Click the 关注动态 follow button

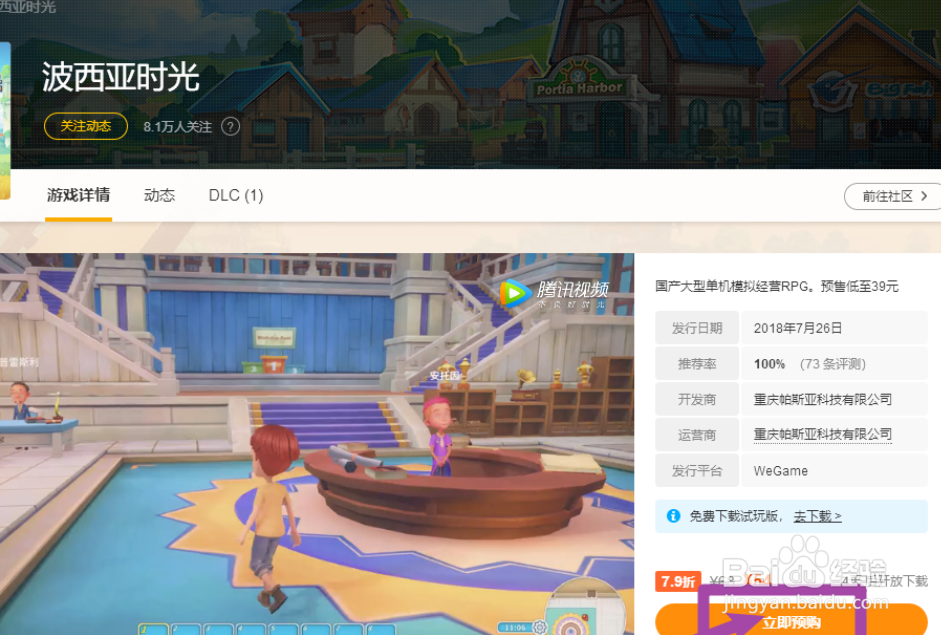pyautogui.click(x=86, y=126)
